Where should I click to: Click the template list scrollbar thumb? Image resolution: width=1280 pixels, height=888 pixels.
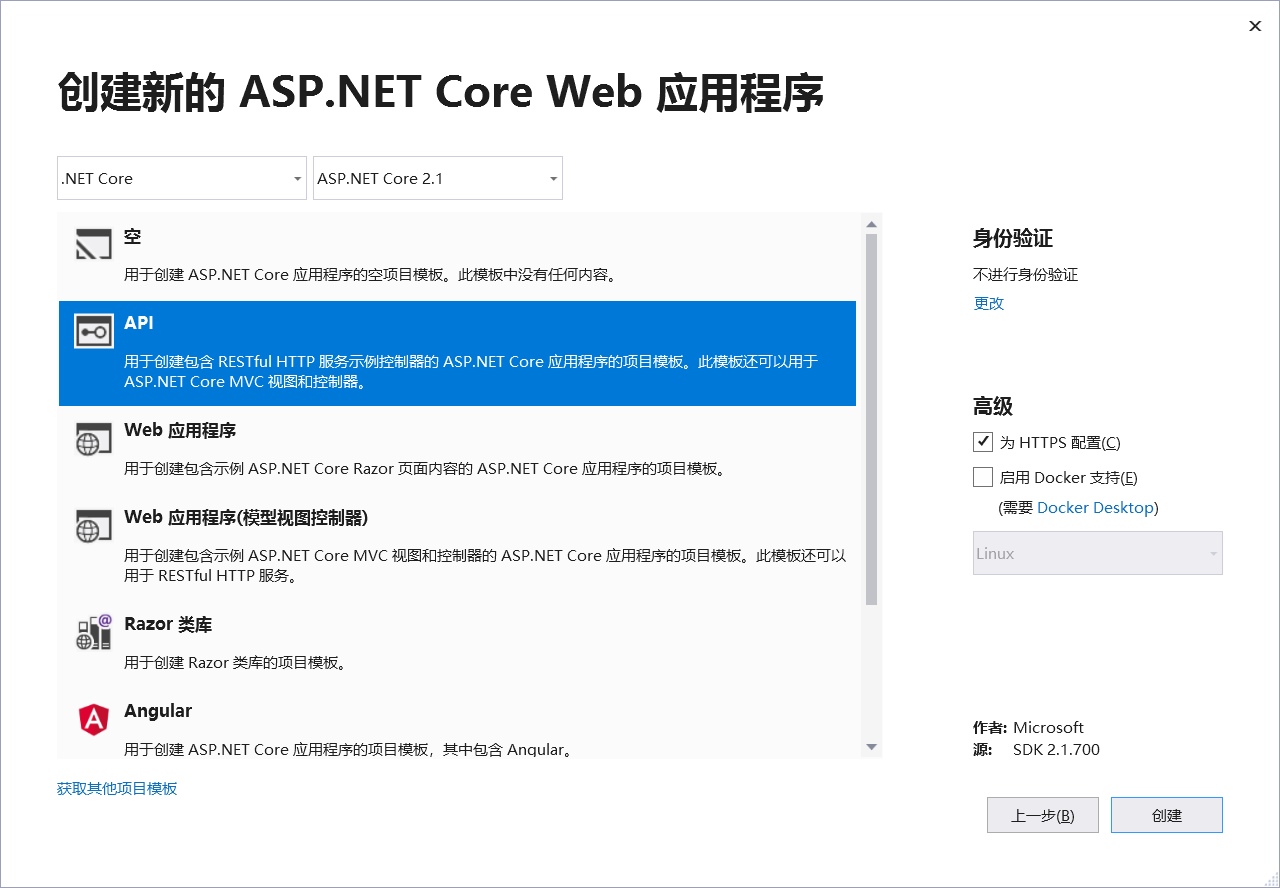[x=871, y=420]
